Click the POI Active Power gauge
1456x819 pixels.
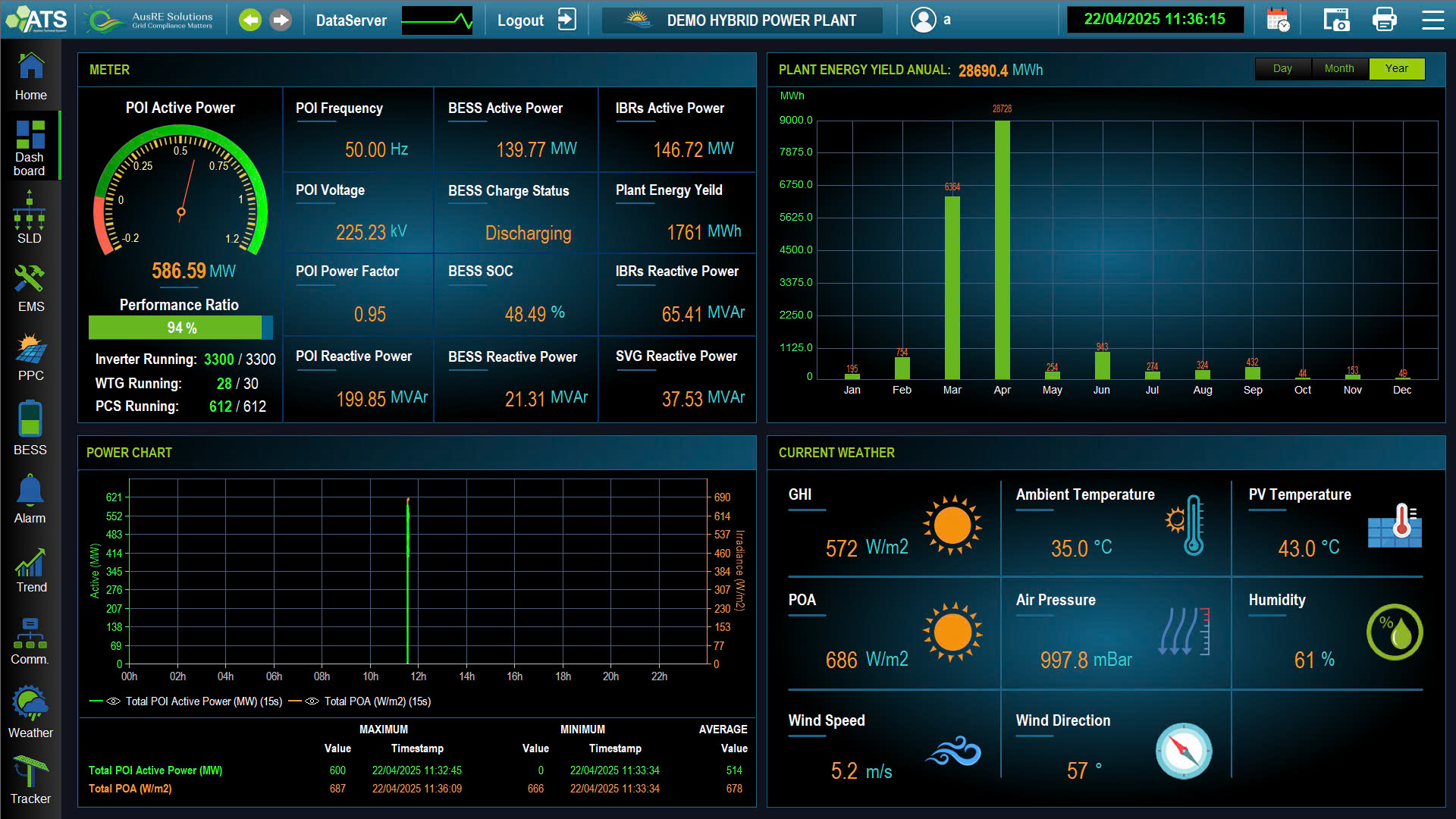click(180, 191)
